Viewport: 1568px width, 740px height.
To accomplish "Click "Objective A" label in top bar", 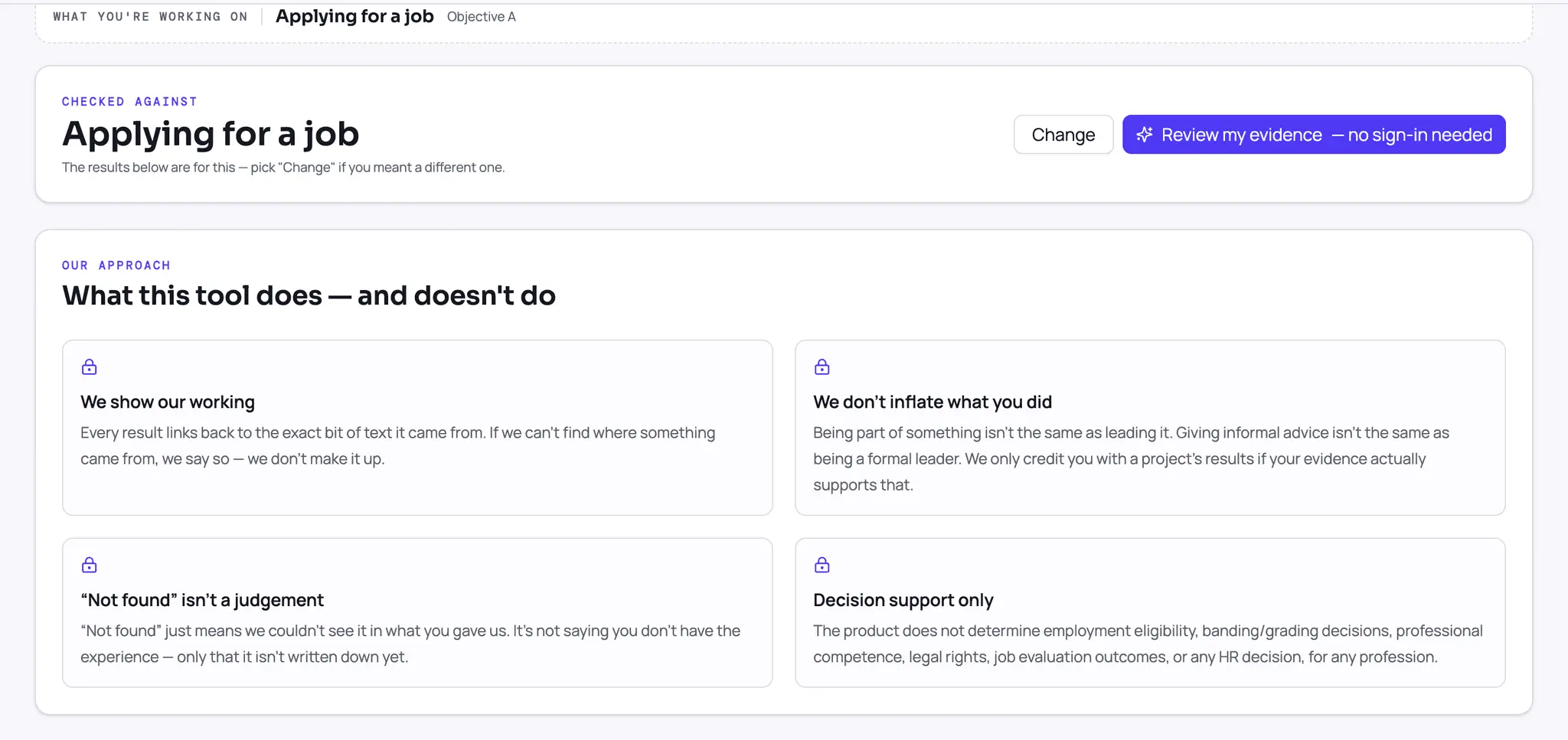I will click(x=482, y=17).
